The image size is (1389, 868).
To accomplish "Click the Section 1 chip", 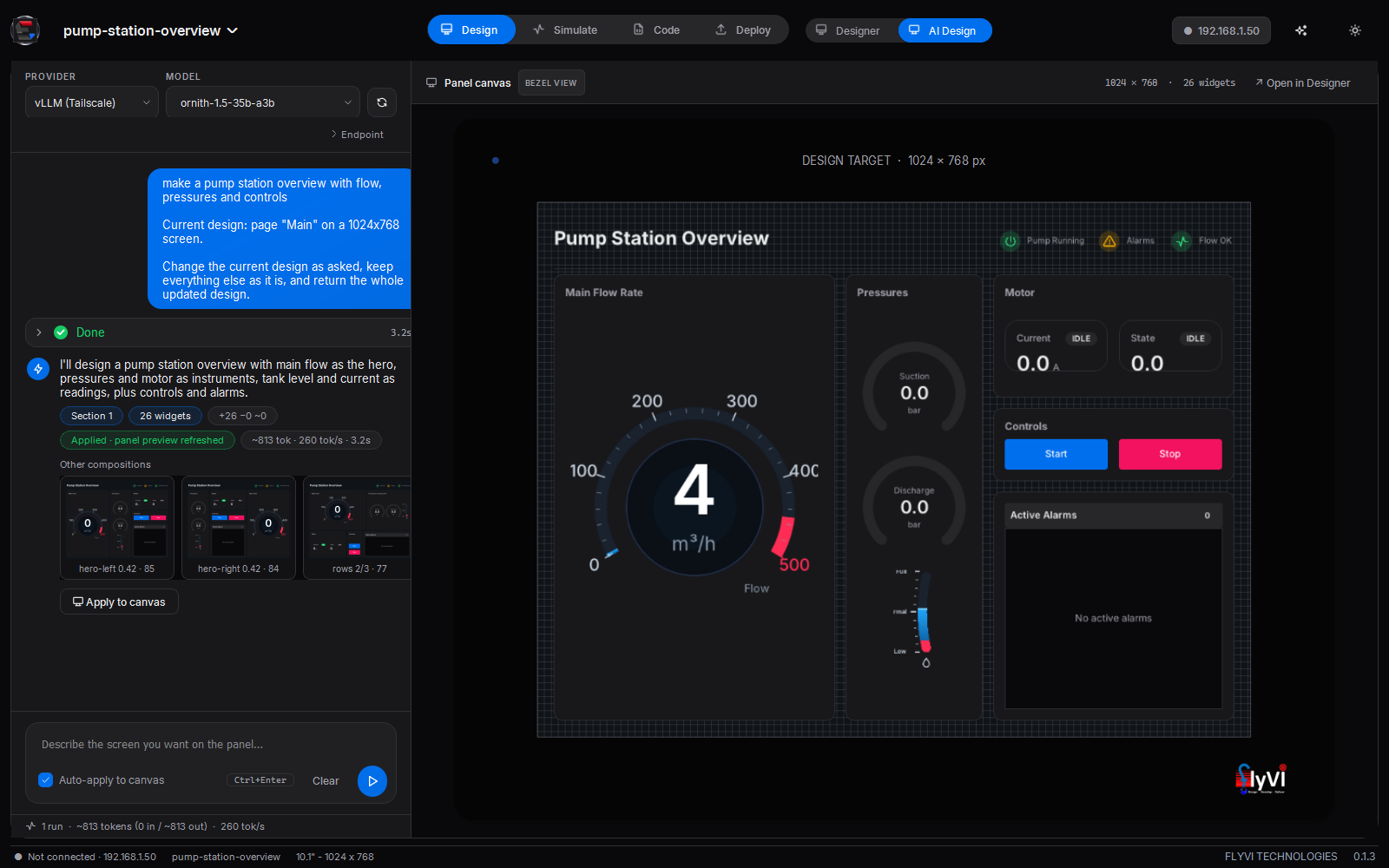I will click(x=92, y=416).
